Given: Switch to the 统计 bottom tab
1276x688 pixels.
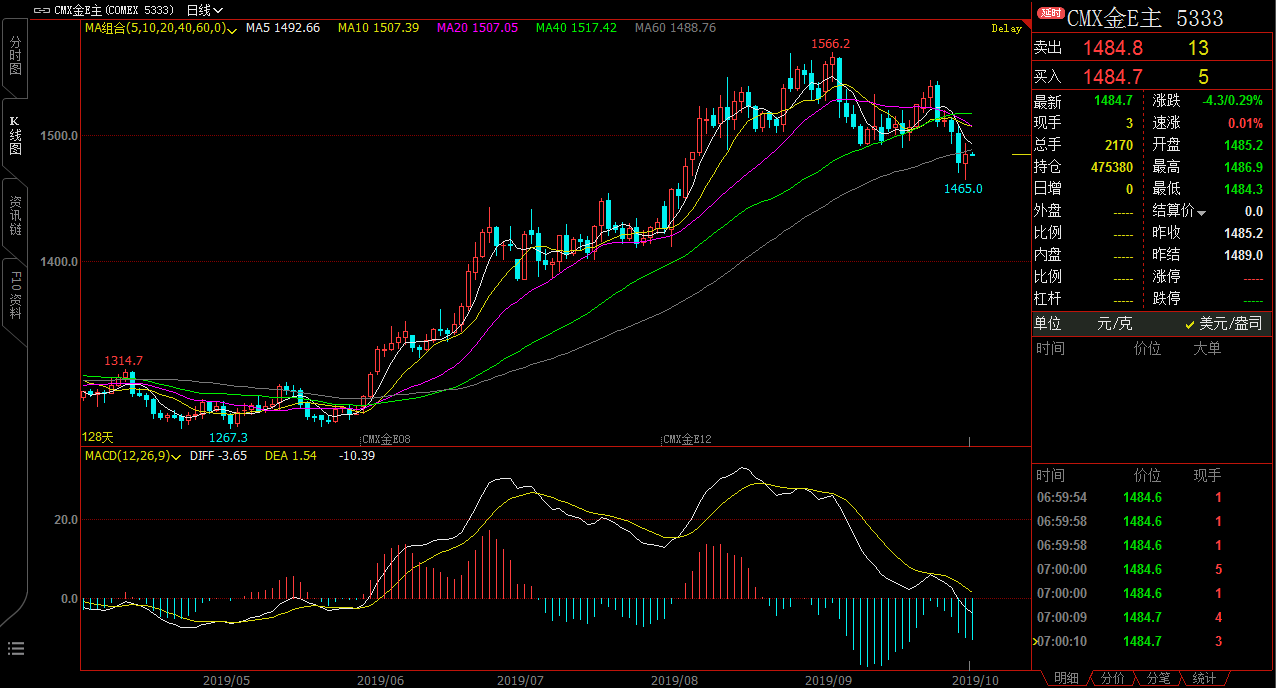Looking at the screenshot, I should (x=1204, y=678).
